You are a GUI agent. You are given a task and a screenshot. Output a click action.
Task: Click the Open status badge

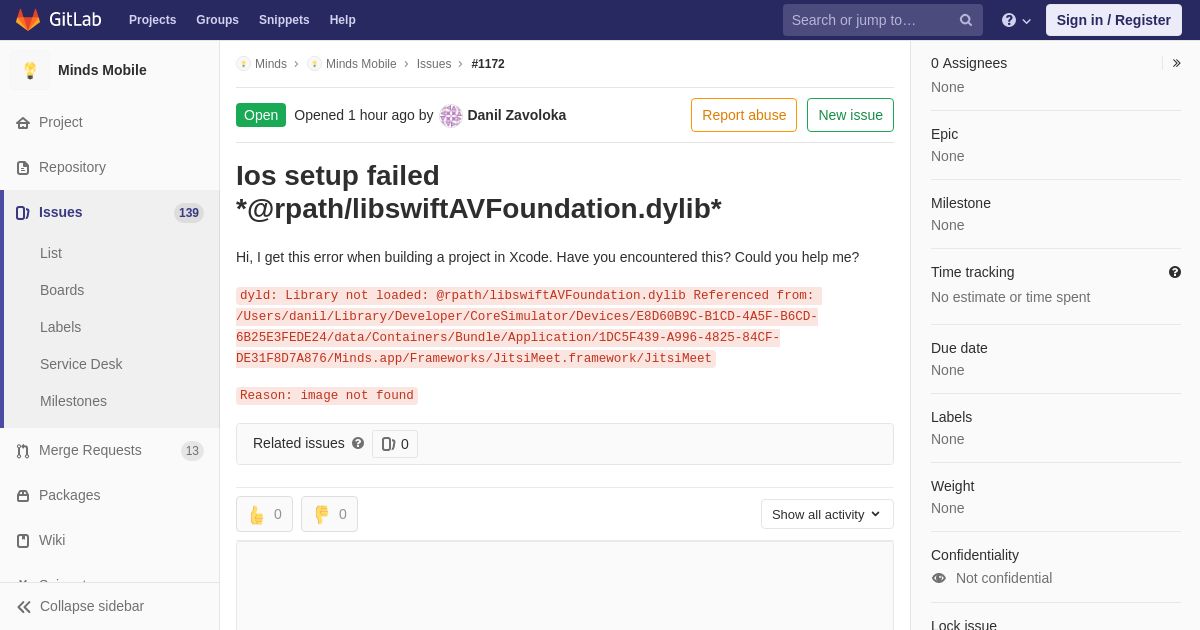tap(261, 115)
